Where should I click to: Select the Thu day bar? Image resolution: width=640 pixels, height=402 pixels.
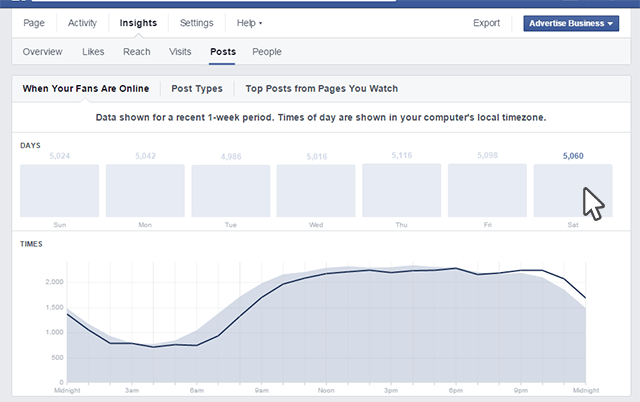click(x=402, y=190)
